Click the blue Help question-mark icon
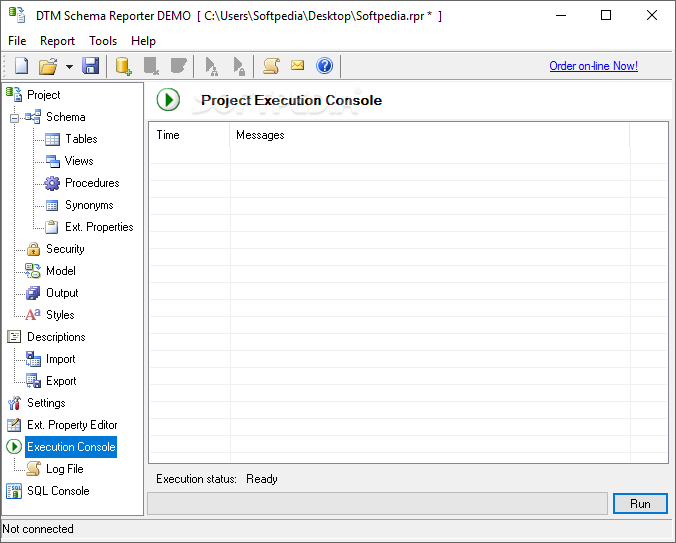 (324, 66)
